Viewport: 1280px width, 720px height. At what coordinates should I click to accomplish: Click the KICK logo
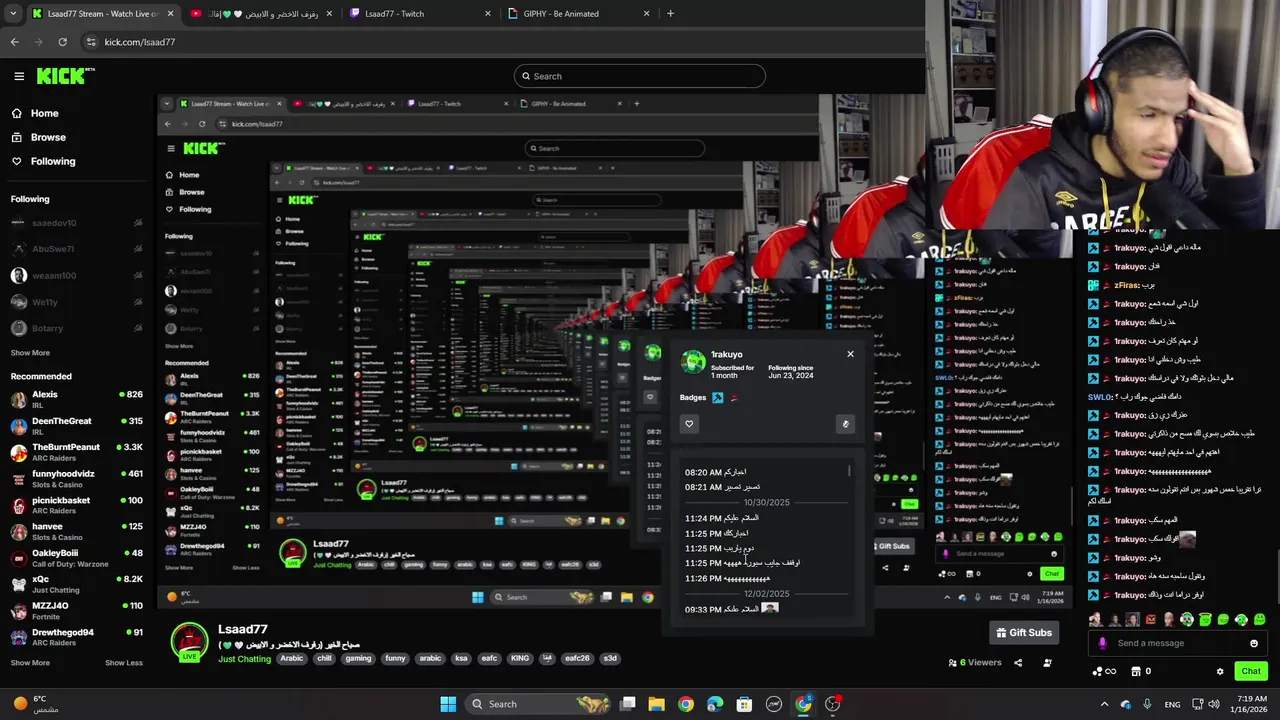(x=65, y=76)
